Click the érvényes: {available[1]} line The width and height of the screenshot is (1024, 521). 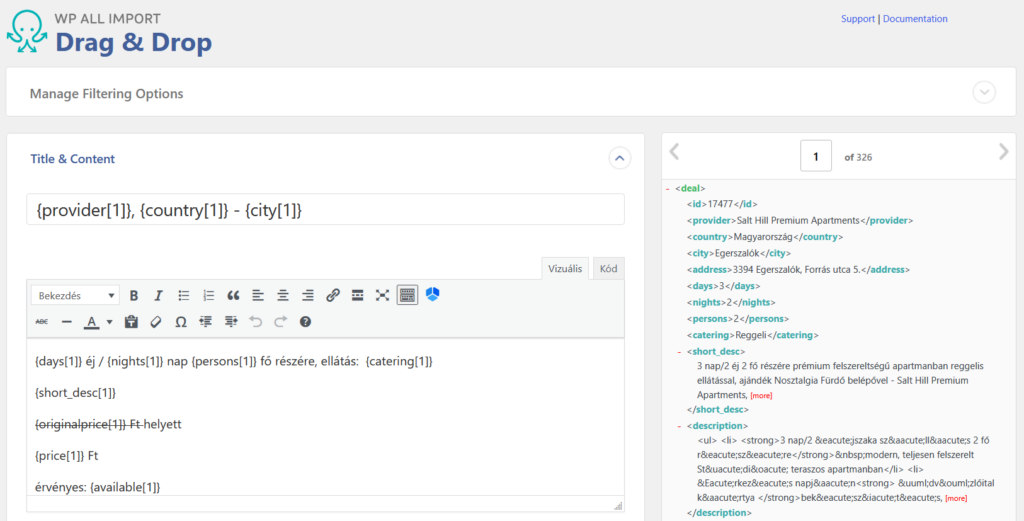[x=97, y=487]
